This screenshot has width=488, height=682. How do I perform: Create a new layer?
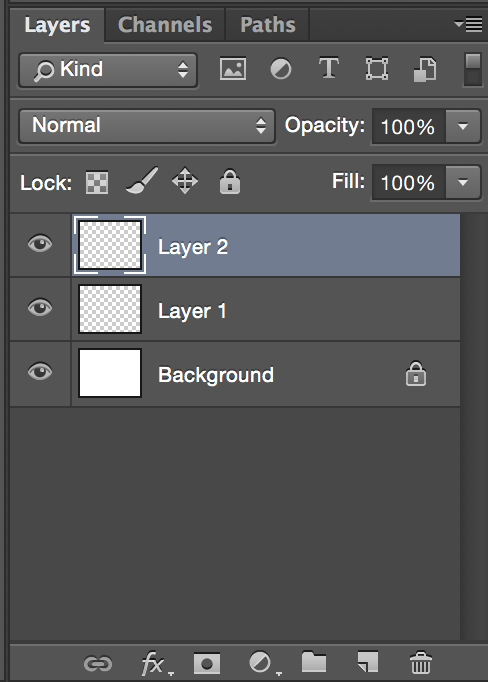pyautogui.click(x=368, y=662)
